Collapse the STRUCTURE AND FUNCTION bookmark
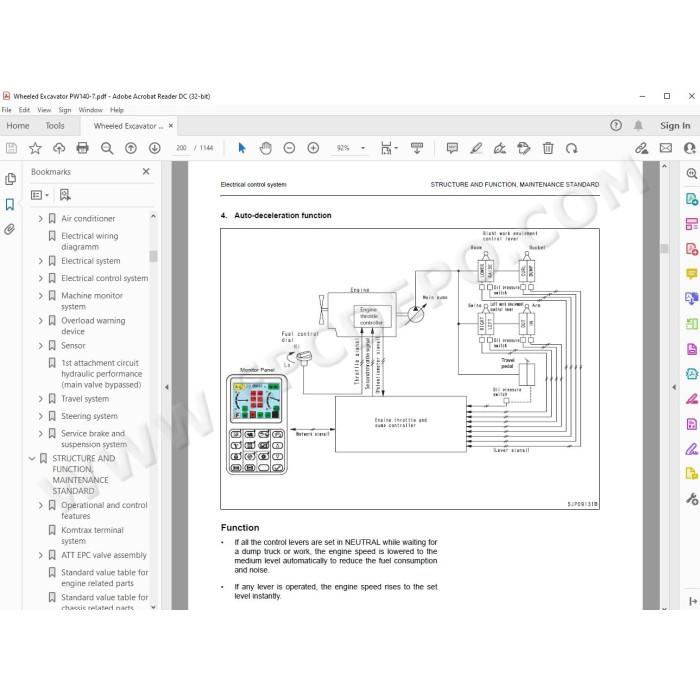The image size is (700, 700). [x=32, y=458]
